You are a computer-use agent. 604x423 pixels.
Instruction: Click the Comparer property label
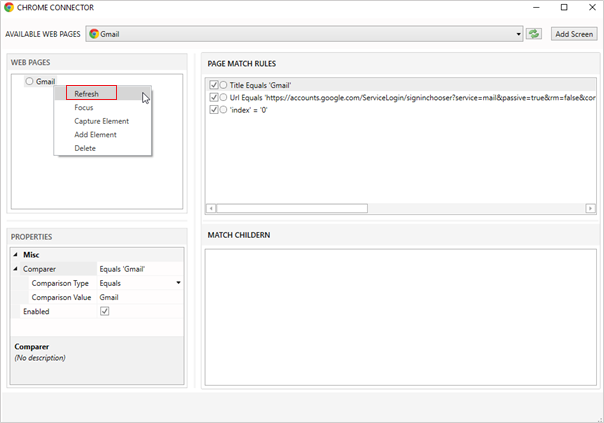[39, 269]
